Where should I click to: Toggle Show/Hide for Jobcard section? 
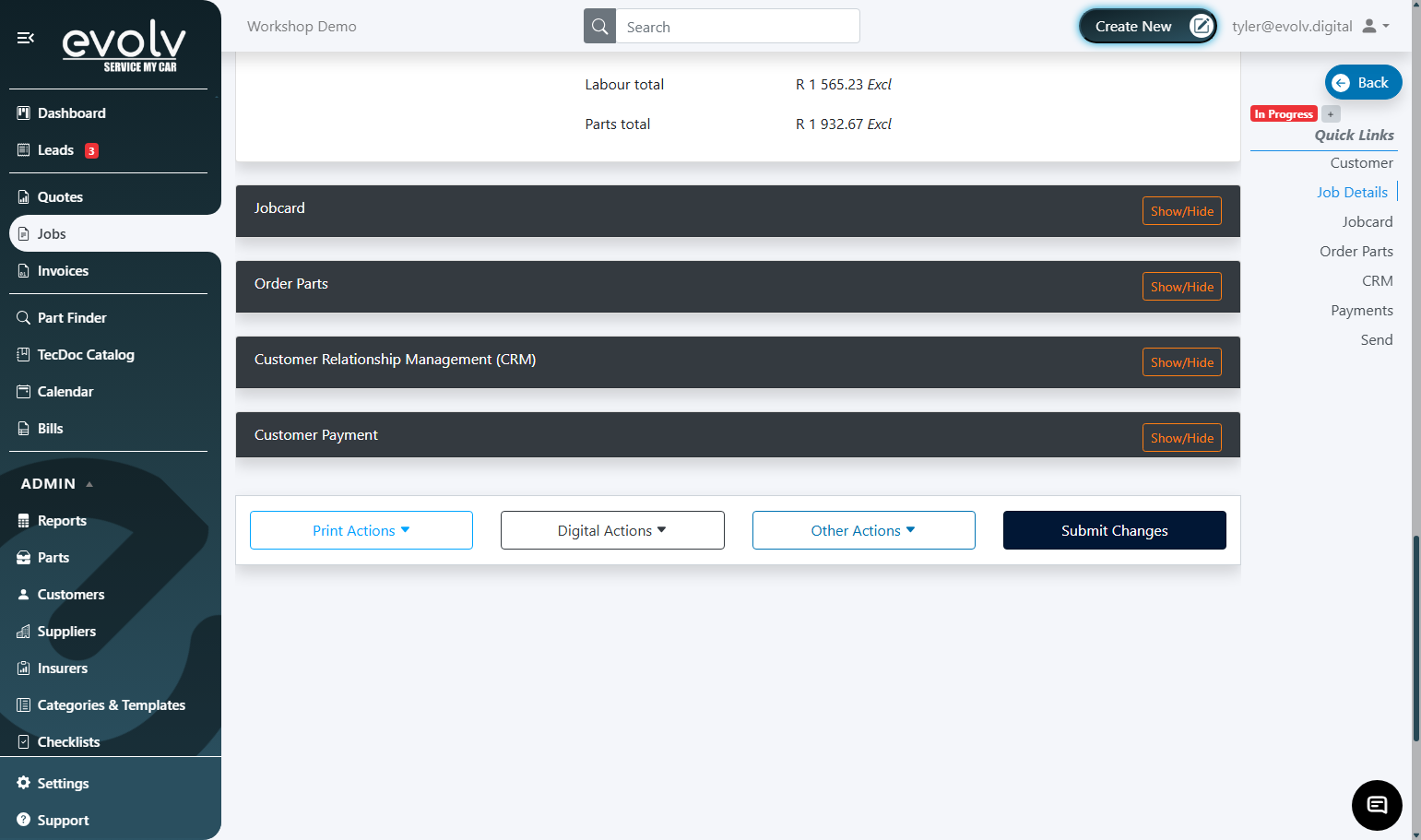pyautogui.click(x=1182, y=211)
